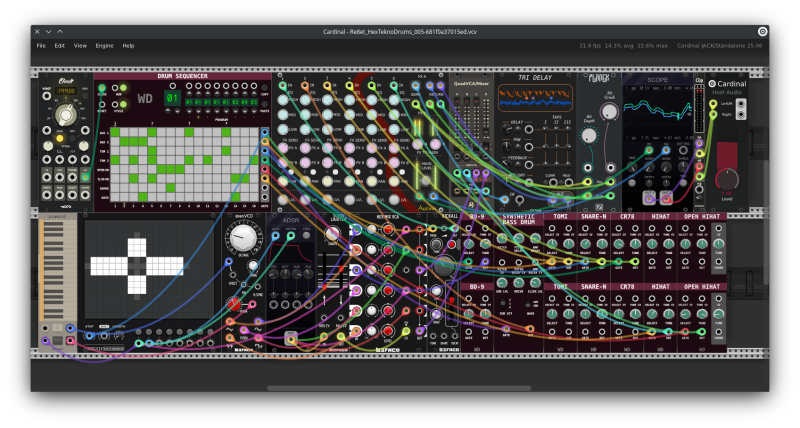Turn the large tempo knob on Clock module
Image resolution: width=800 pixels, height=428 pixels.
(66, 117)
